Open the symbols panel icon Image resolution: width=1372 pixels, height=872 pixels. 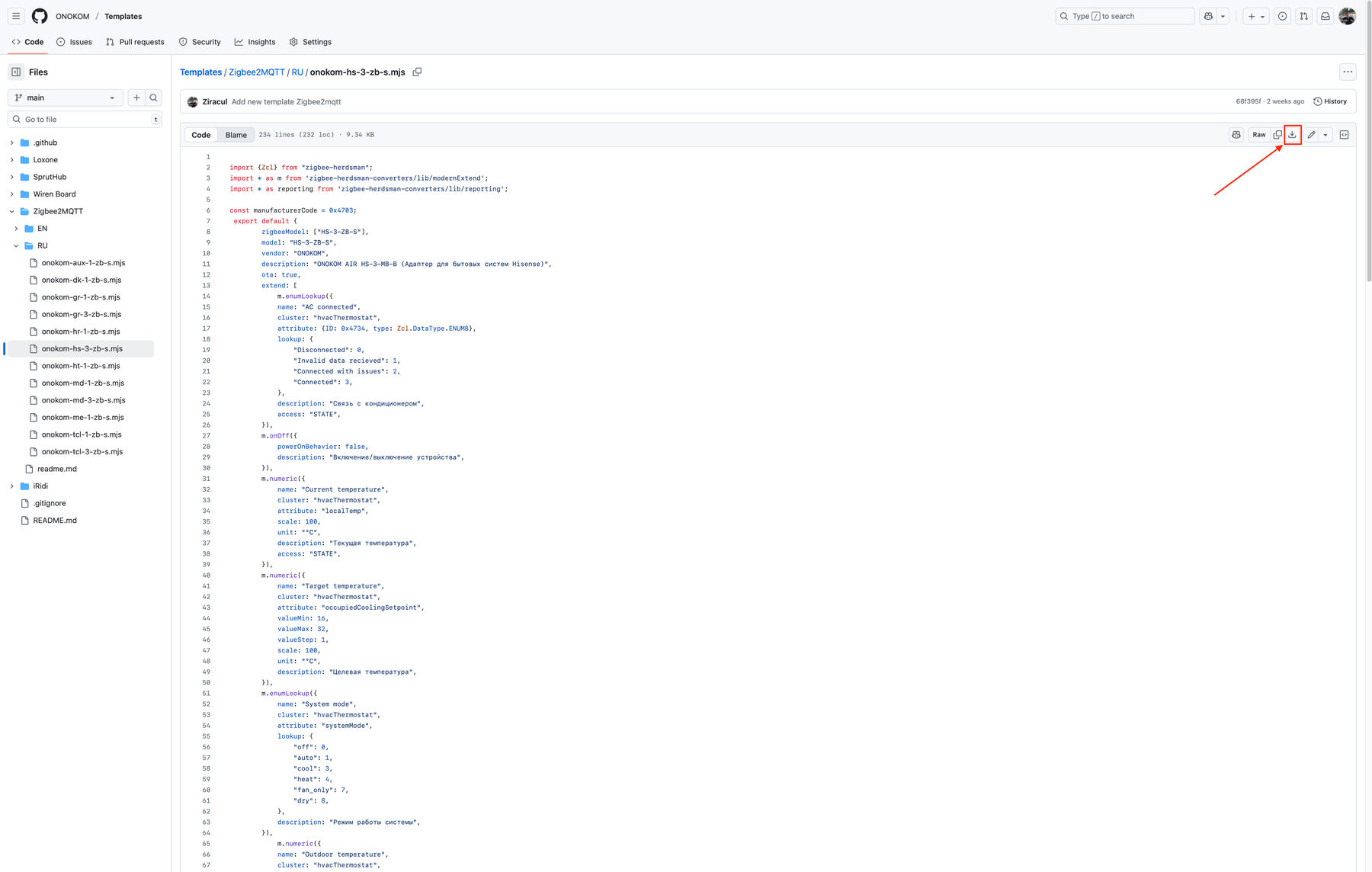point(1344,135)
